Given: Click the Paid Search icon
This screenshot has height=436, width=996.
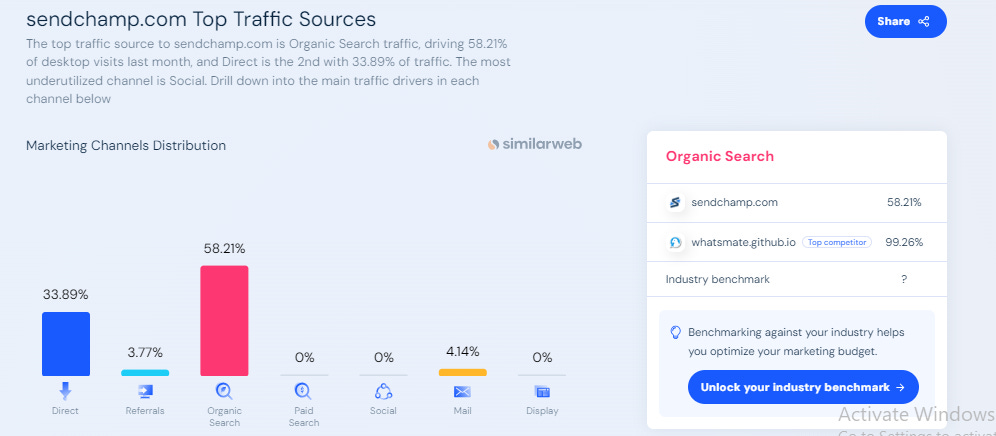Looking at the screenshot, I should [x=303, y=392].
